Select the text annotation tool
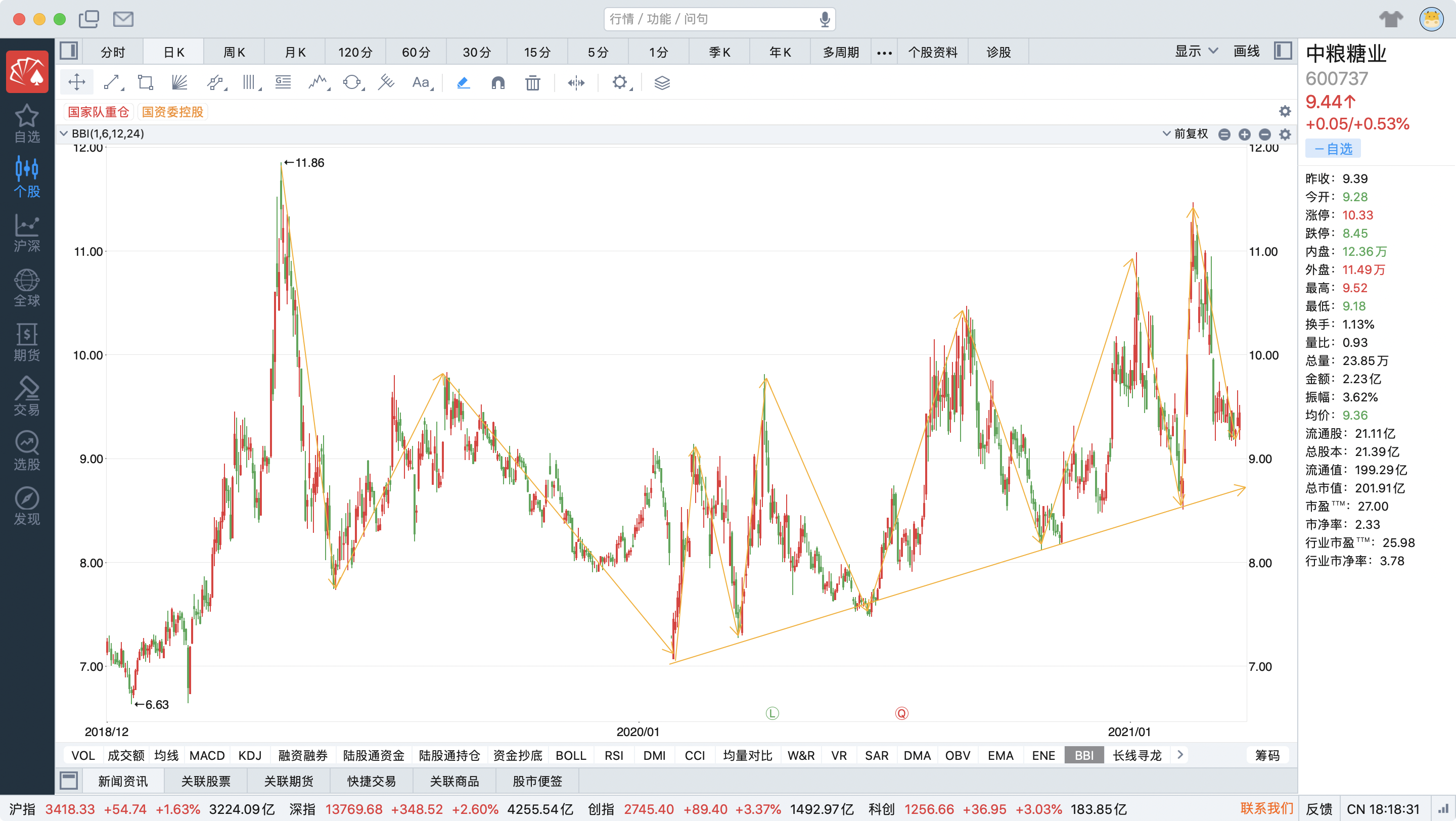The height and width of the screenshot is (821, 1456). 420,82
